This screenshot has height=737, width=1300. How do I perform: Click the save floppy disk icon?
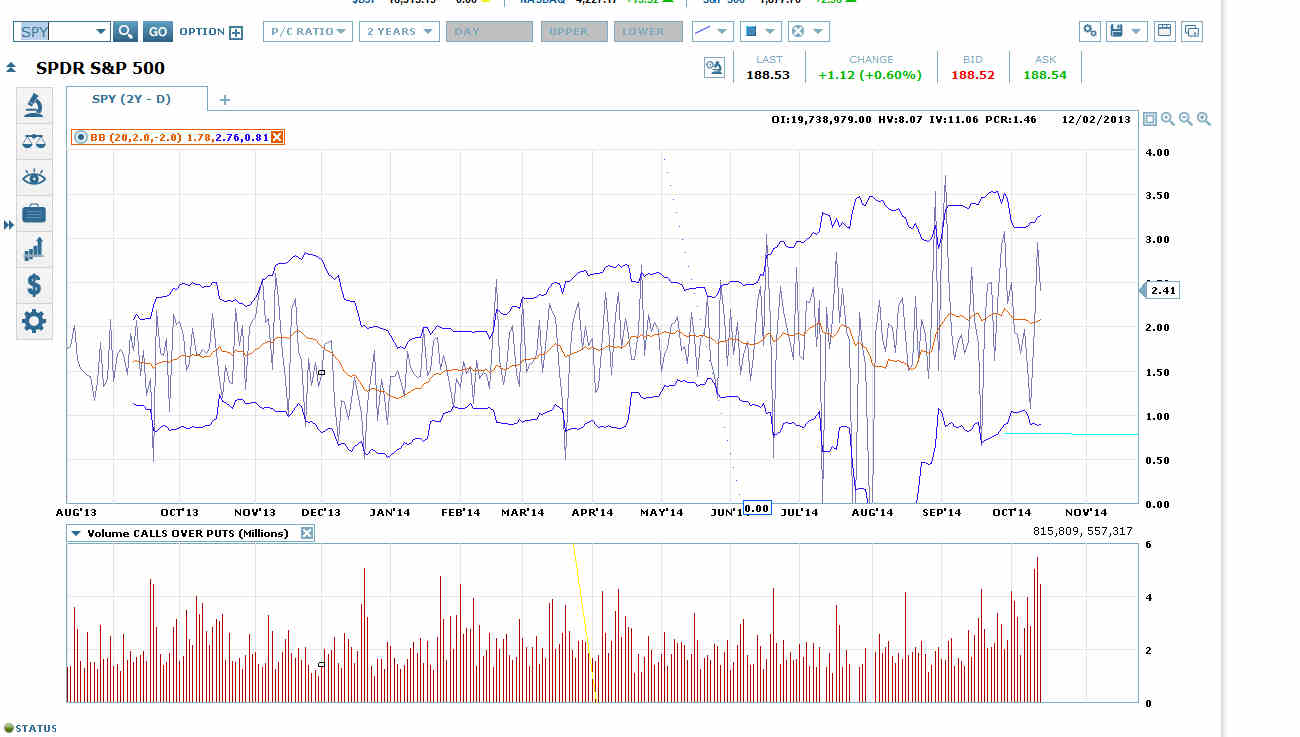tap(1116, 31)
